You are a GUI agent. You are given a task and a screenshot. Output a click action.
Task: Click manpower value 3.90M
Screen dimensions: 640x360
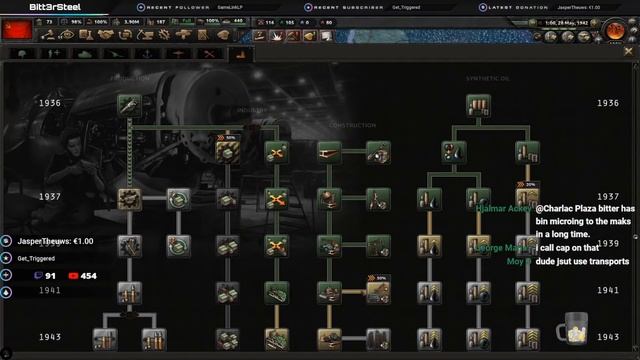tap(131, 22)
